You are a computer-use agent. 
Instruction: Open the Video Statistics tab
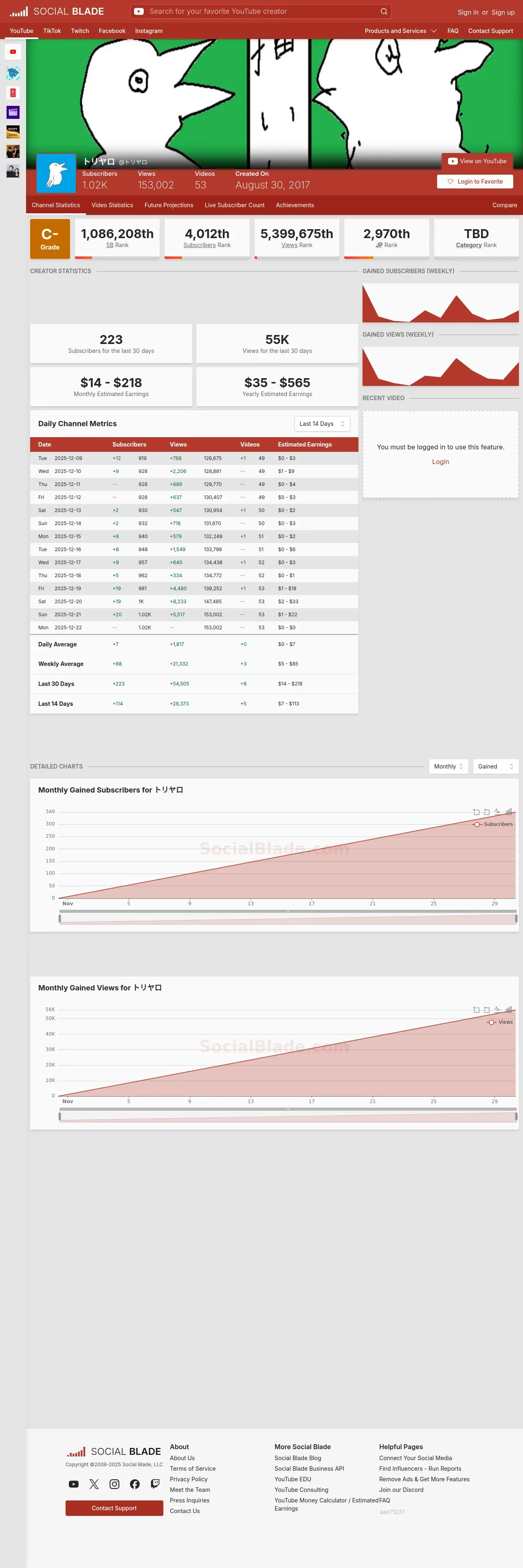112,205
